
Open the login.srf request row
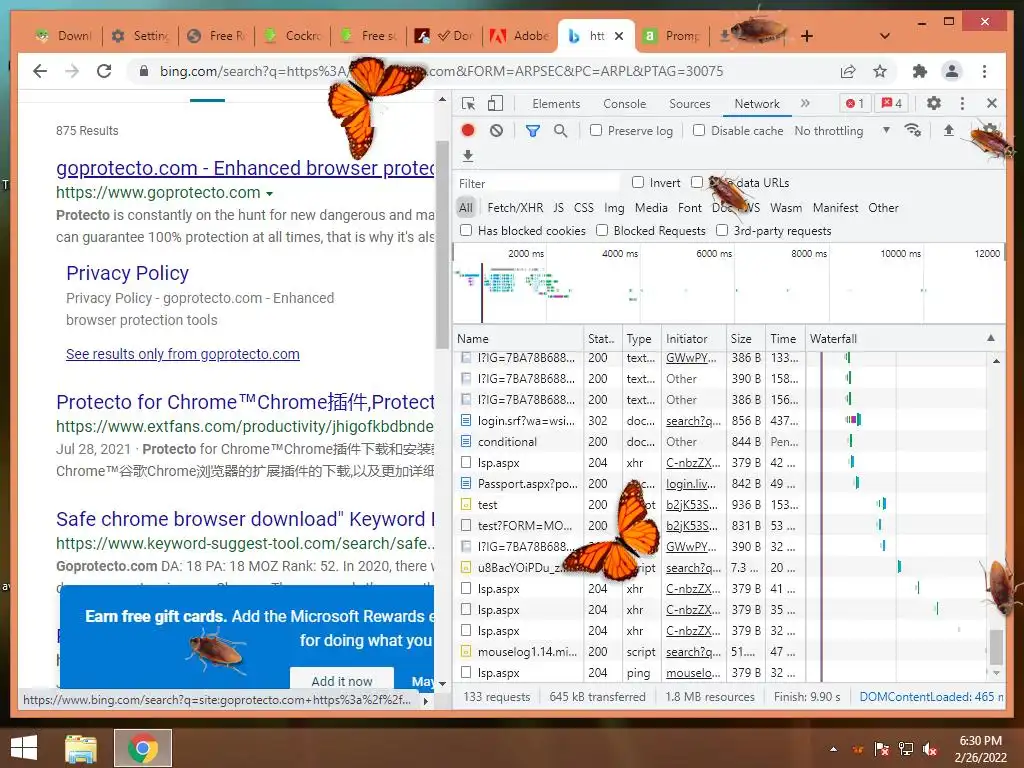(x=526, y=421)
